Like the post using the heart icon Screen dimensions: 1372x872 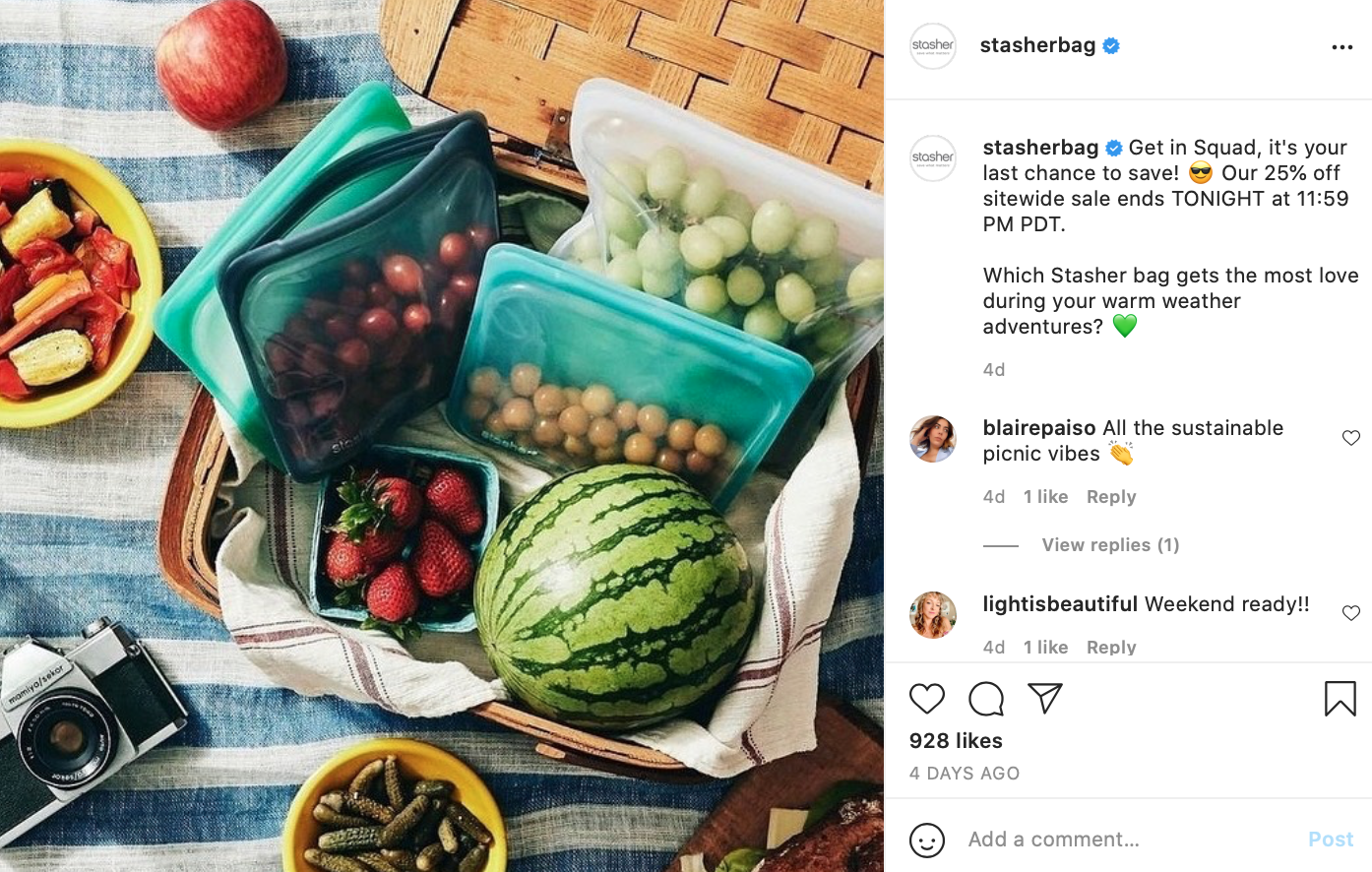[926, 698]
